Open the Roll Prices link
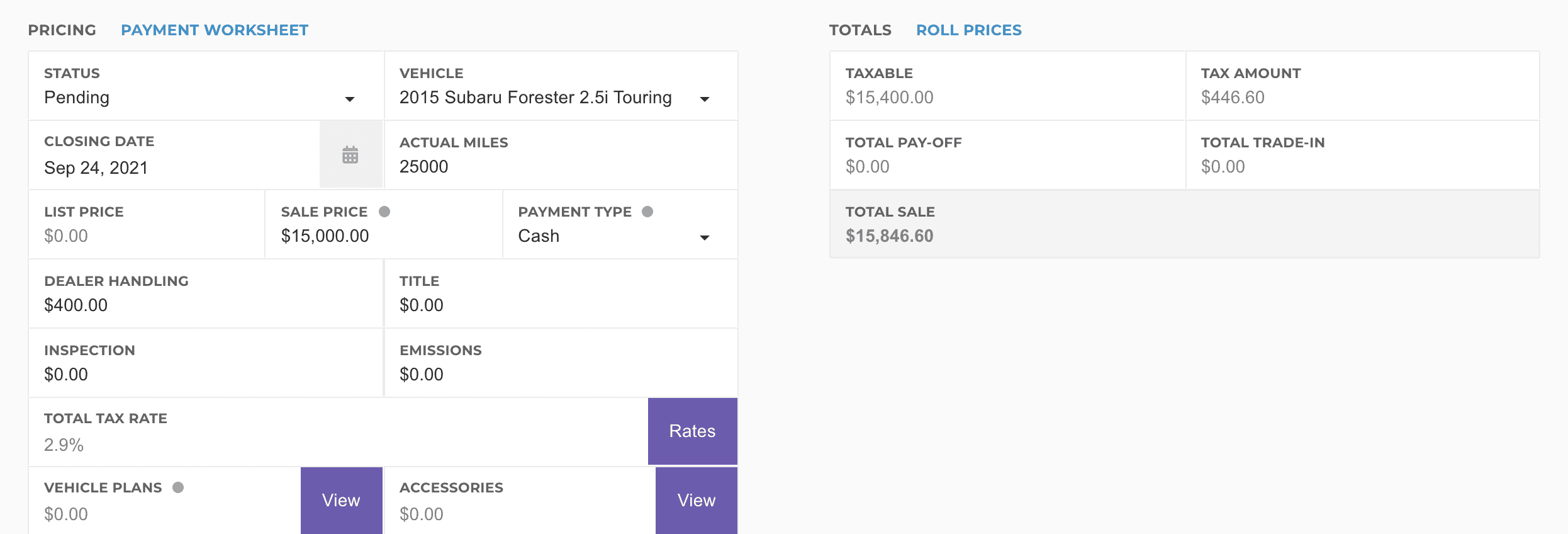 click(968, 30)
